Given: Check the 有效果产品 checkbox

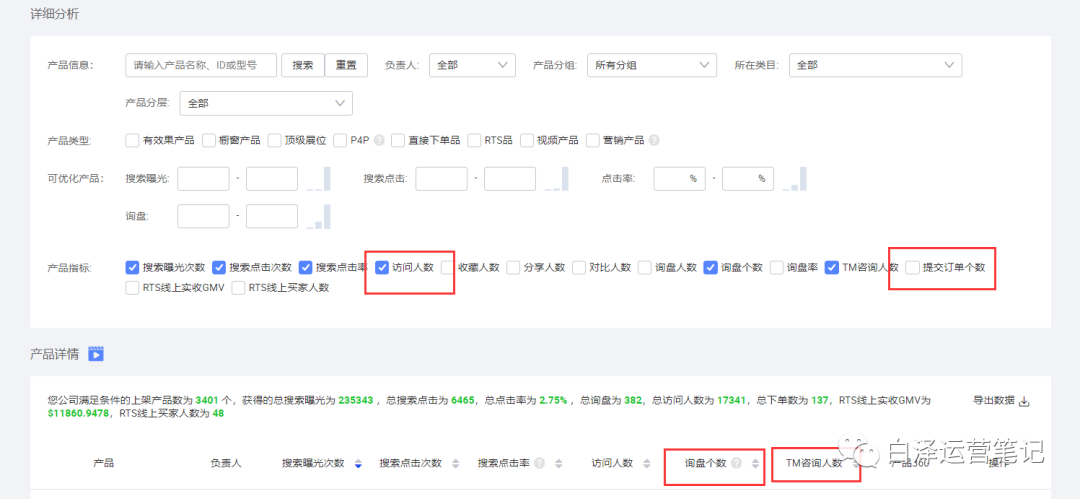Looking at the screenshot, I should [x=132, y=140].
